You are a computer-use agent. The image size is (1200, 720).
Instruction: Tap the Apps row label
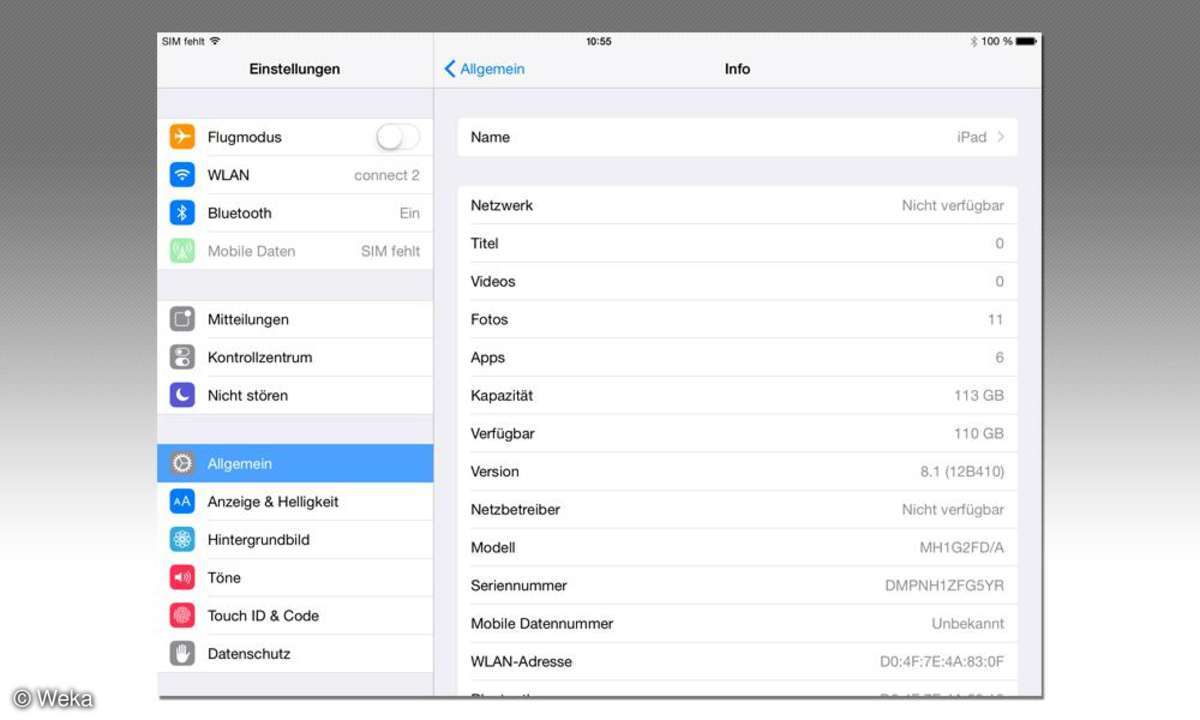click(488, 357)
